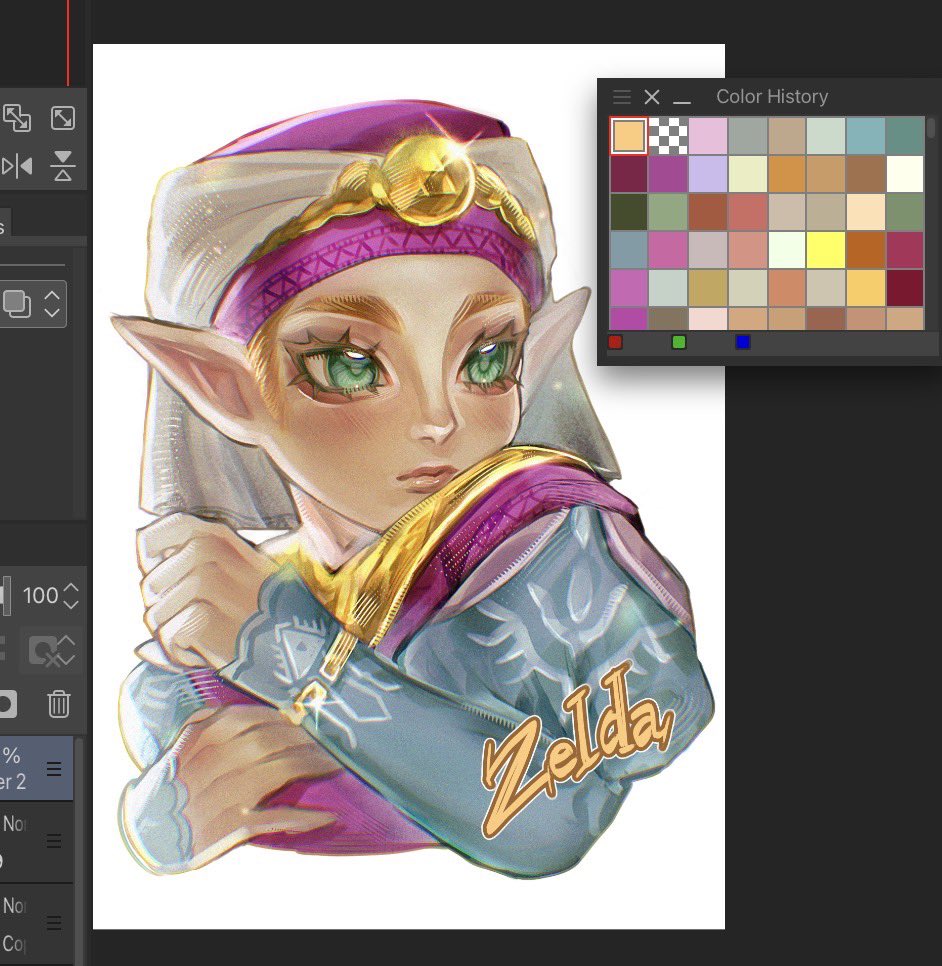Screen dimensions: 942x966
Task: Click the blending mode up/down chevrons
Action: (52, 304)
